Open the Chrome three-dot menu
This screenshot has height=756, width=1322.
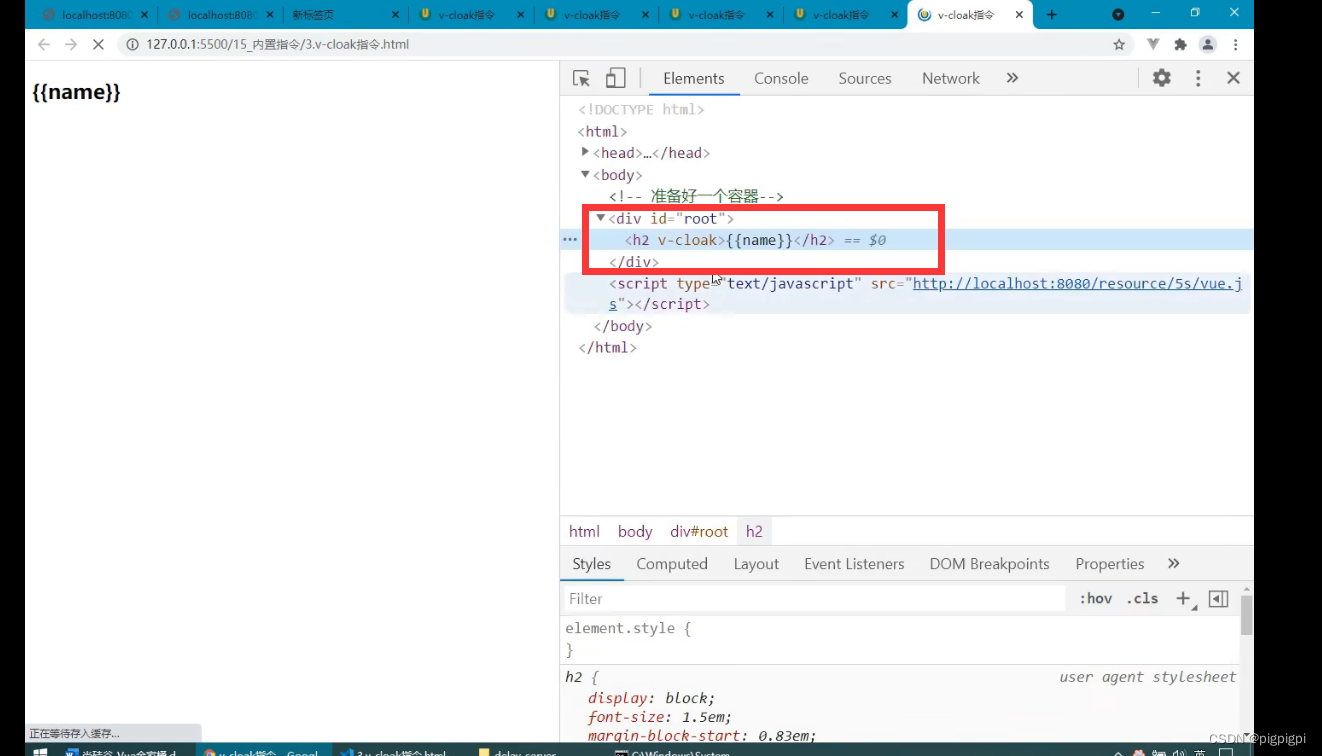pyautogui.click(x=1236, y=45)
